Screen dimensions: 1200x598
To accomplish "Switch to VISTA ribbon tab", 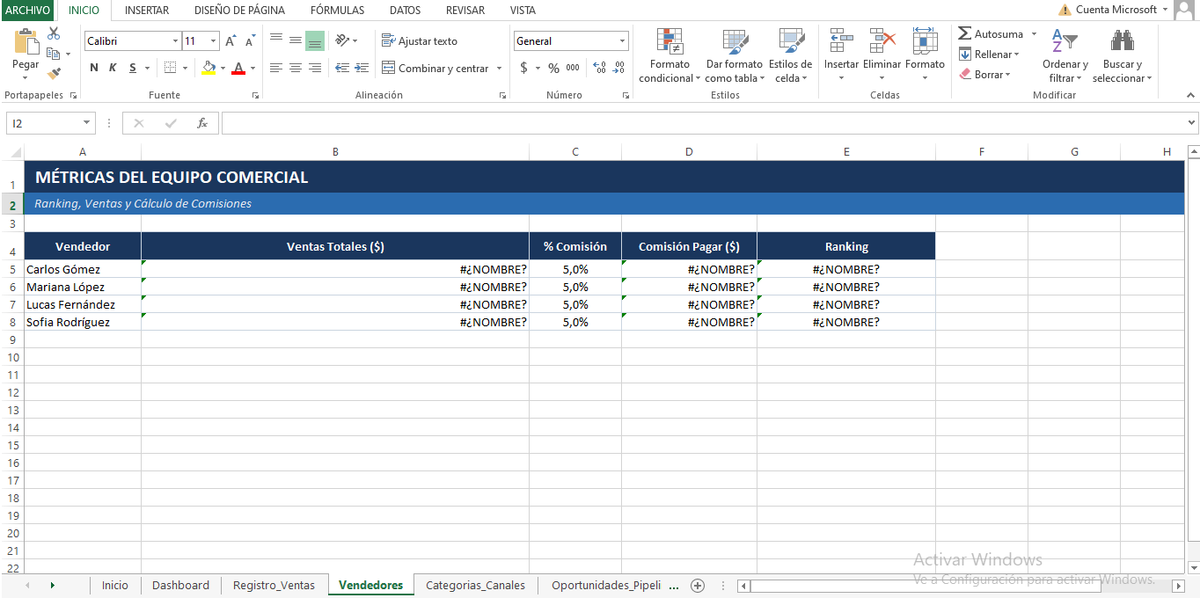I will (523, 10).
